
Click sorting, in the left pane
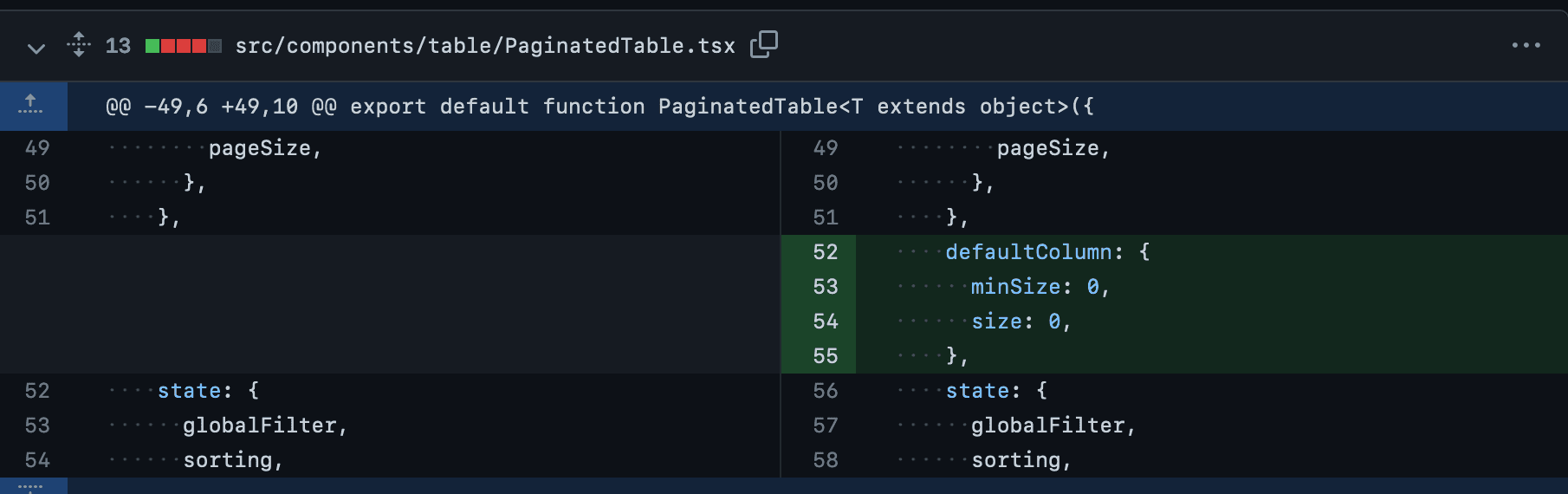233,460
